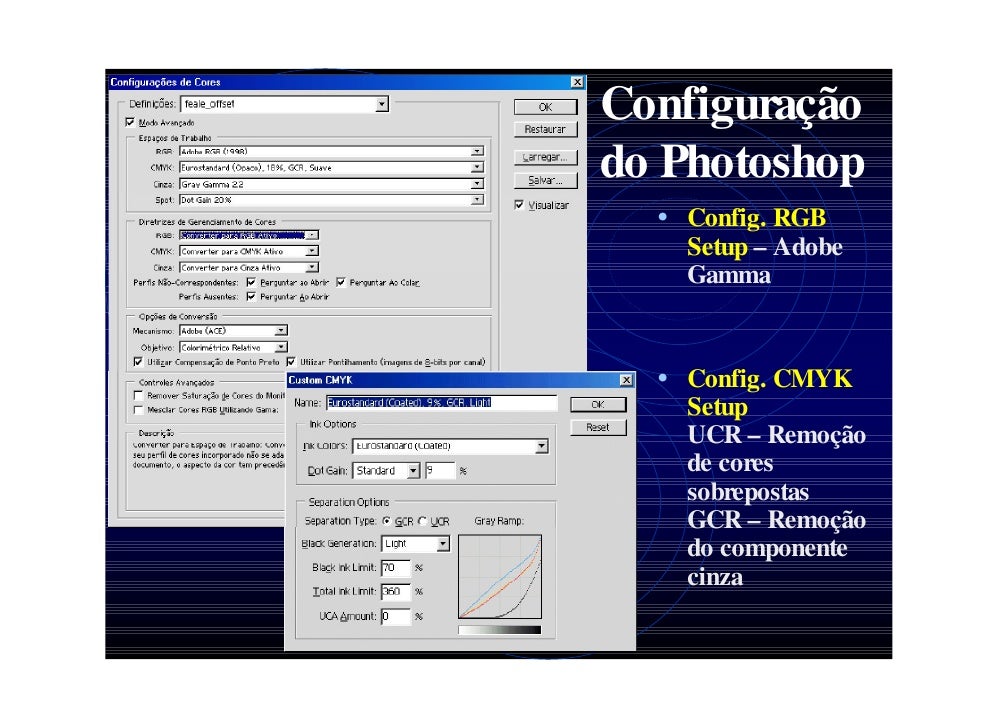The height and width of the screenshot is (728, 998).
Task: Select the GCR separation type radio button
Action: tap(387, 521)
